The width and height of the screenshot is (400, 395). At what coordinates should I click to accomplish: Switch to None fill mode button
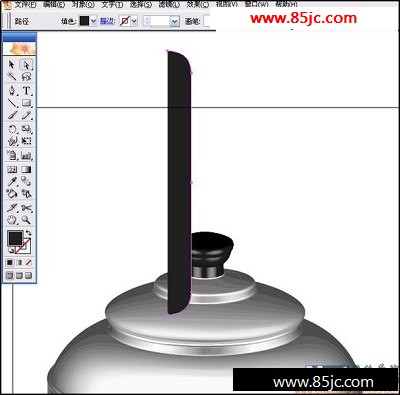coord(29,263)
